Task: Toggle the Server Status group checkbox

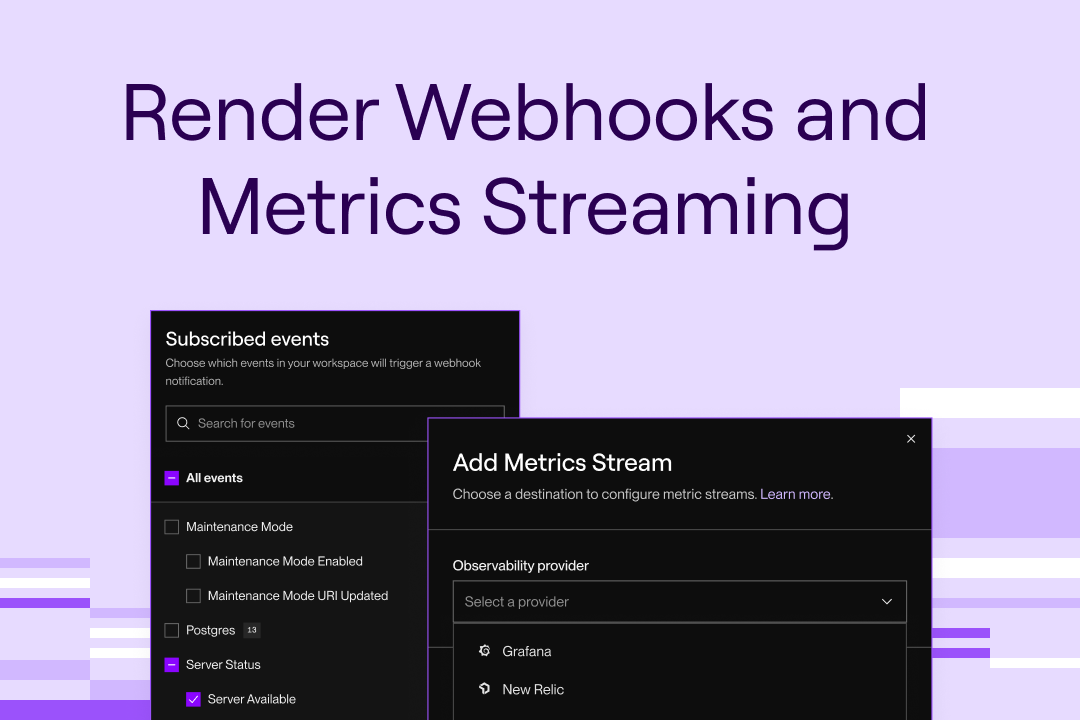Action: [172, 665]
